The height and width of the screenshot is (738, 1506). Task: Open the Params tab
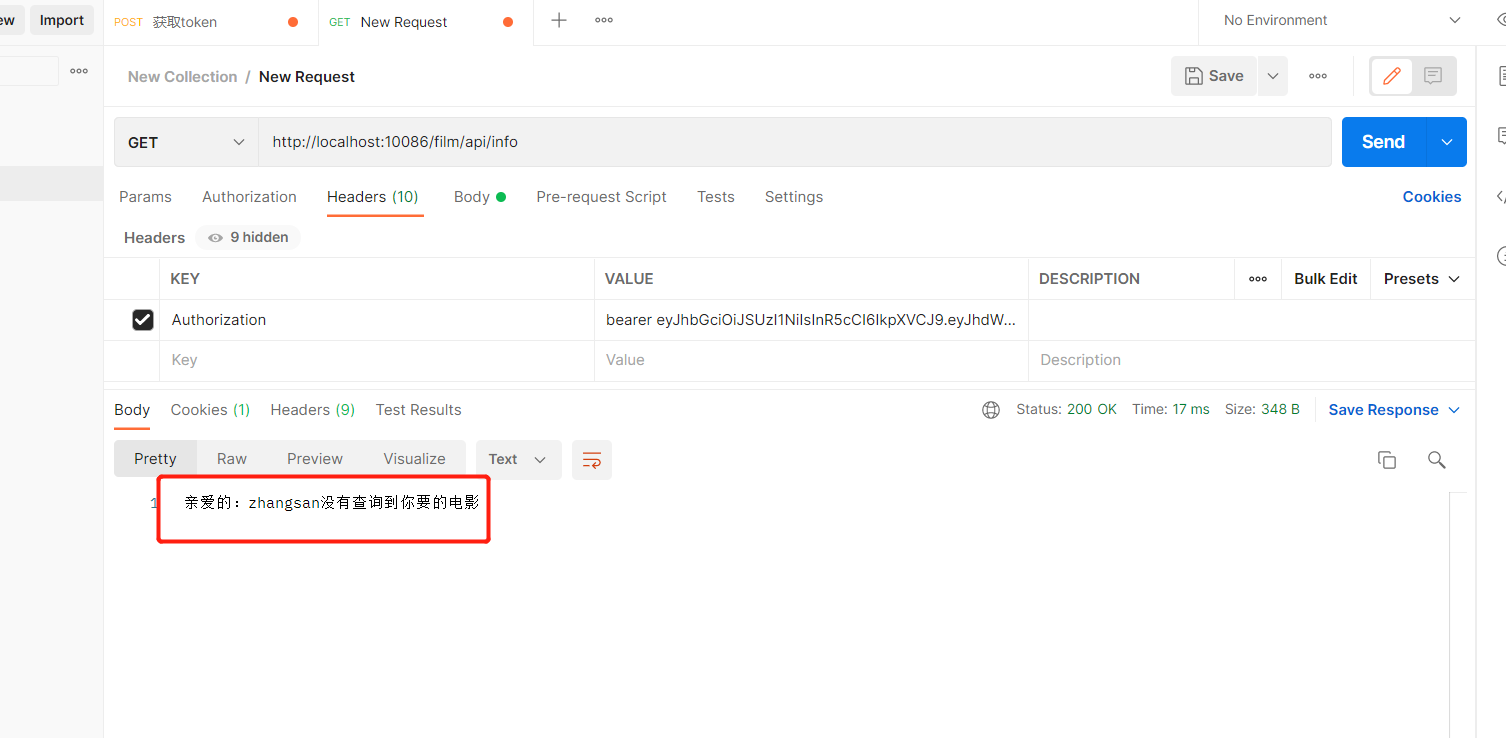tap(145, 197)
